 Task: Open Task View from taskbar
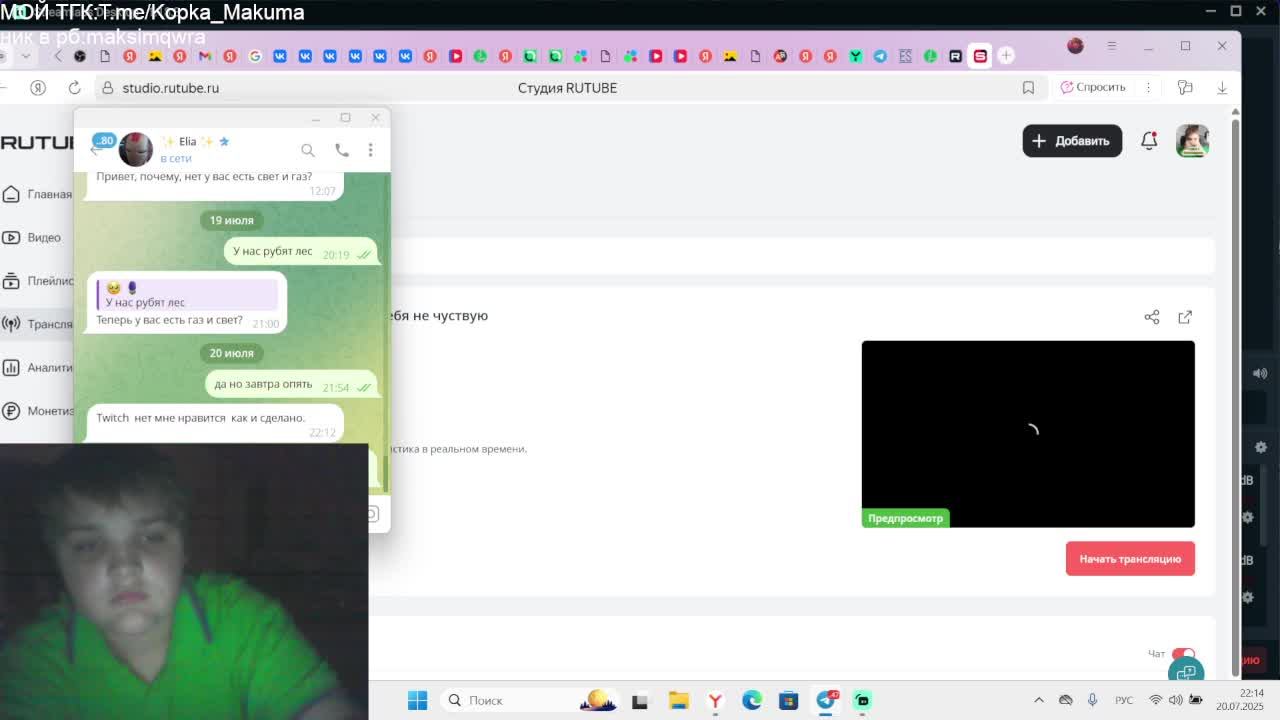pos(640,700)
